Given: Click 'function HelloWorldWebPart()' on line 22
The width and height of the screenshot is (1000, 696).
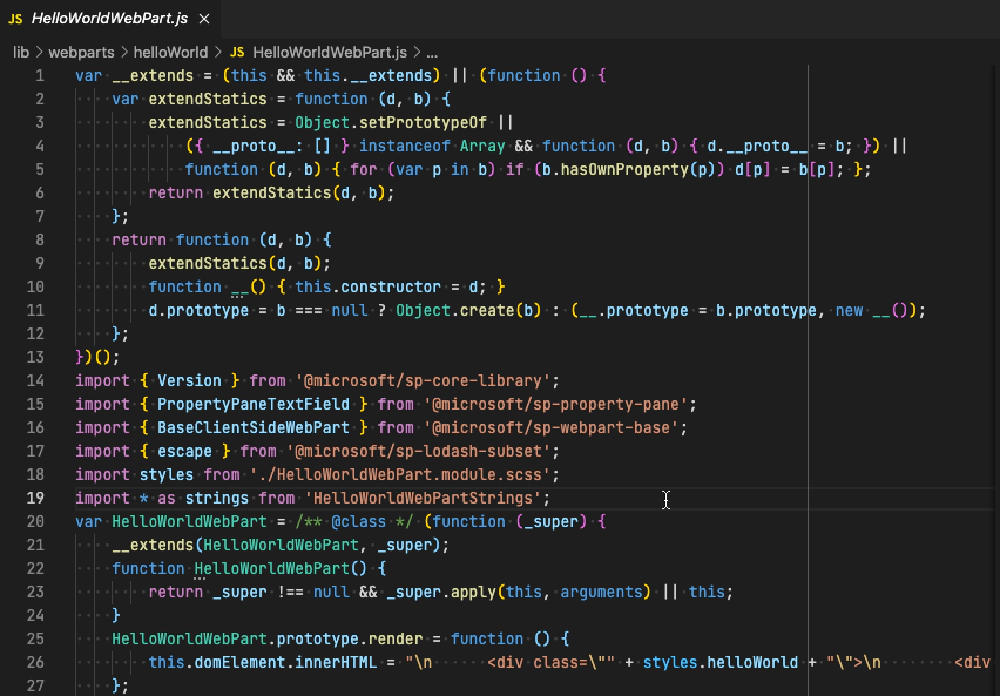Looking at the screenshot, I should [240, 568].
